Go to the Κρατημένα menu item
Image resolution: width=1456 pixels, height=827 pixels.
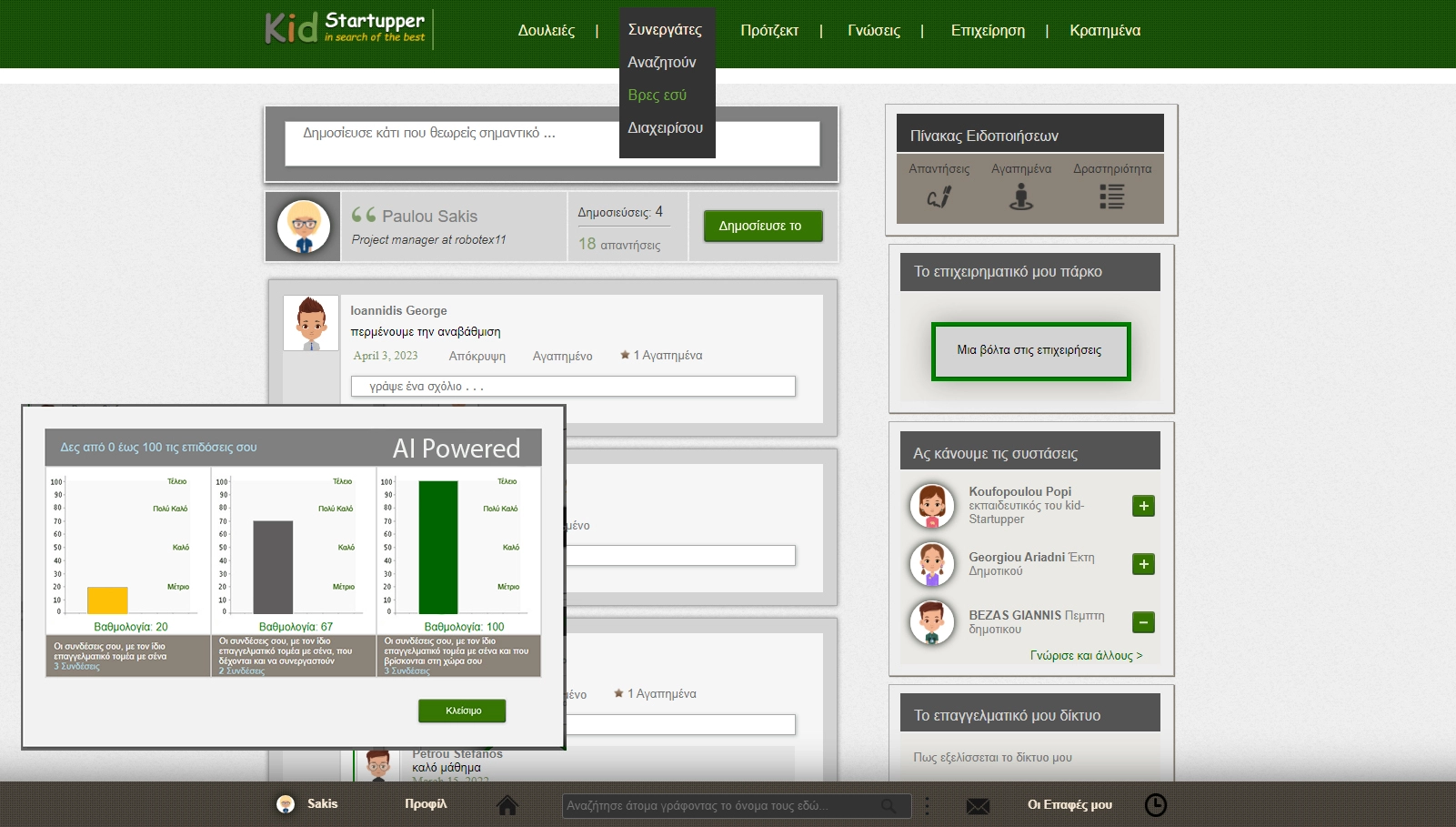point(1104,31)
